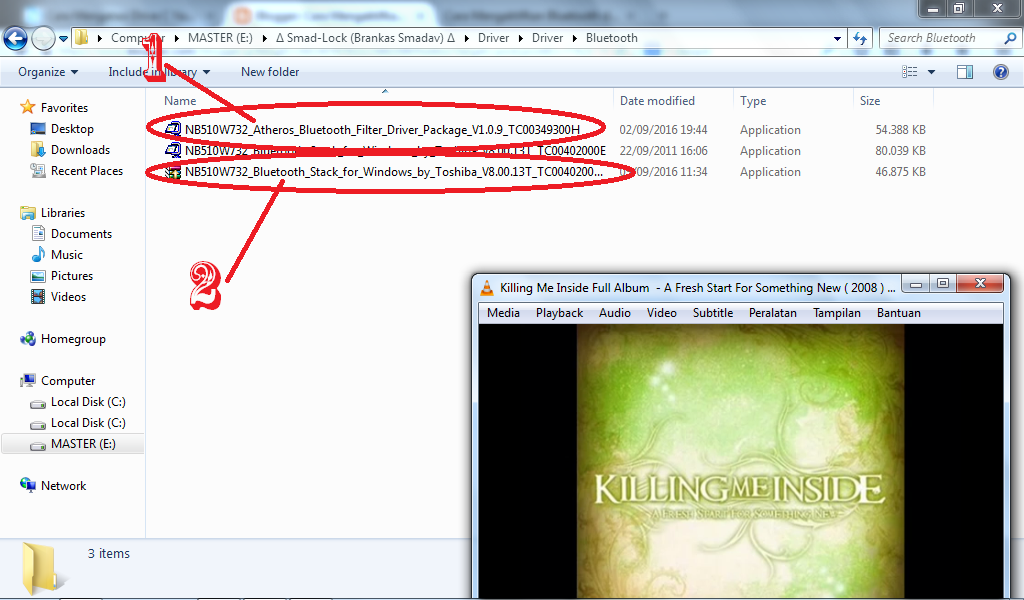The image size is (1024, 600).
Task: Select MASTER (E:) in the address path
Action: point(220,38)
